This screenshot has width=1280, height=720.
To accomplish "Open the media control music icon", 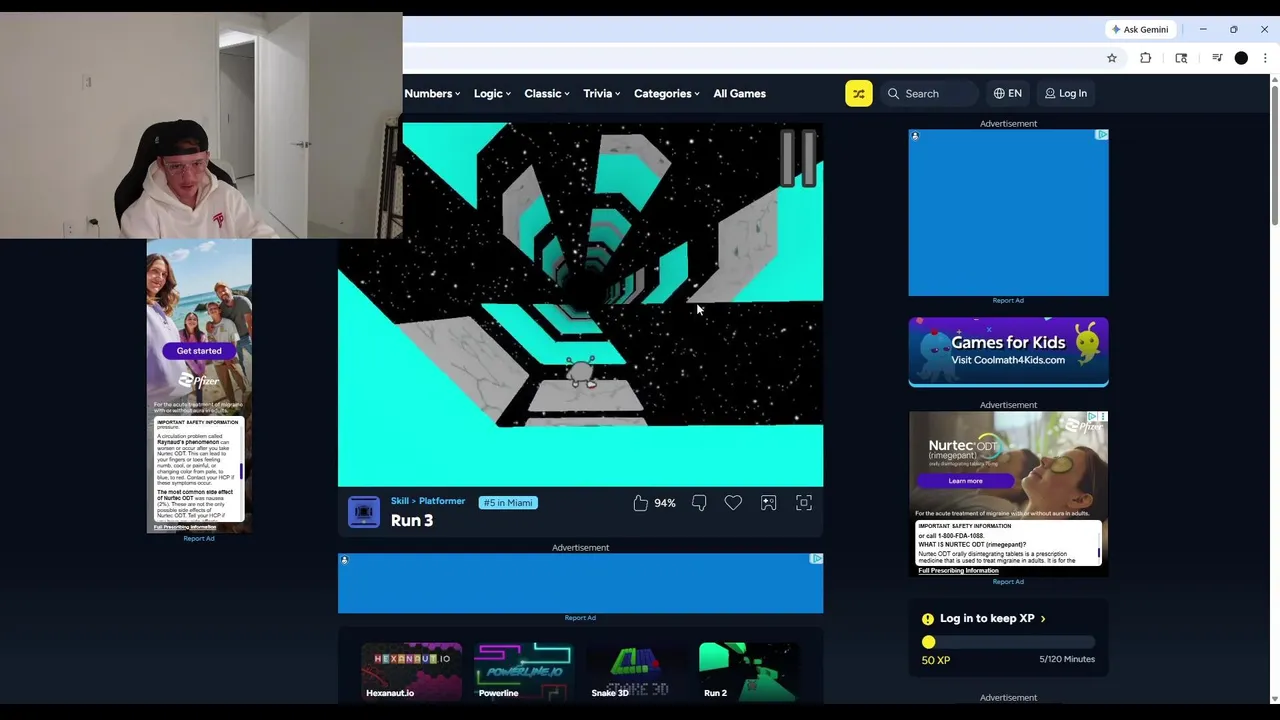I will point(1217,58).
